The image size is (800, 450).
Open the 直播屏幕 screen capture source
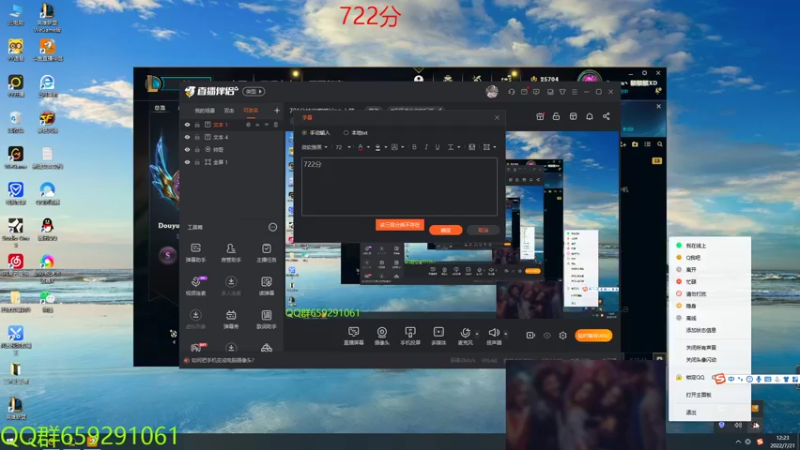(354, 336)
